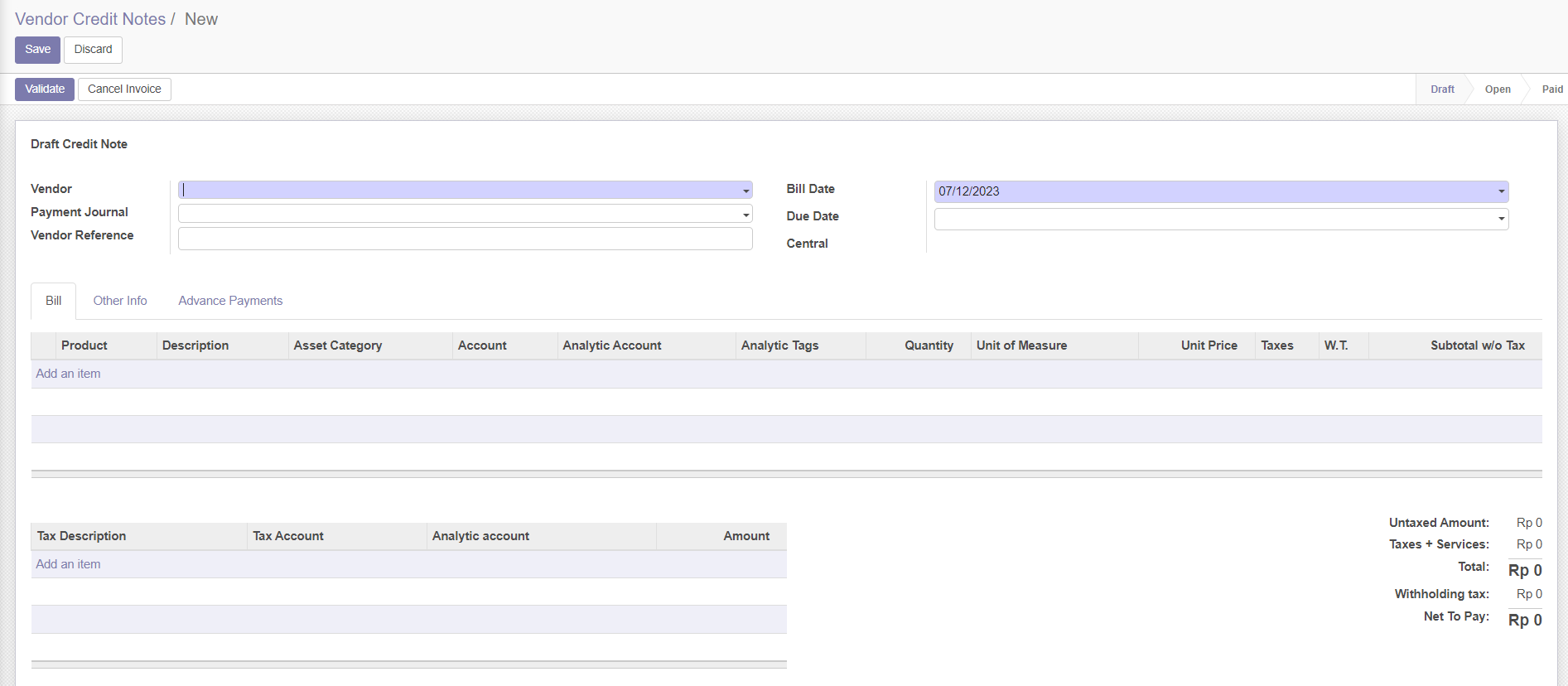This screenshot has height=686, width=1568.
Task: Click the Discard button
Action: click(93, 50)
